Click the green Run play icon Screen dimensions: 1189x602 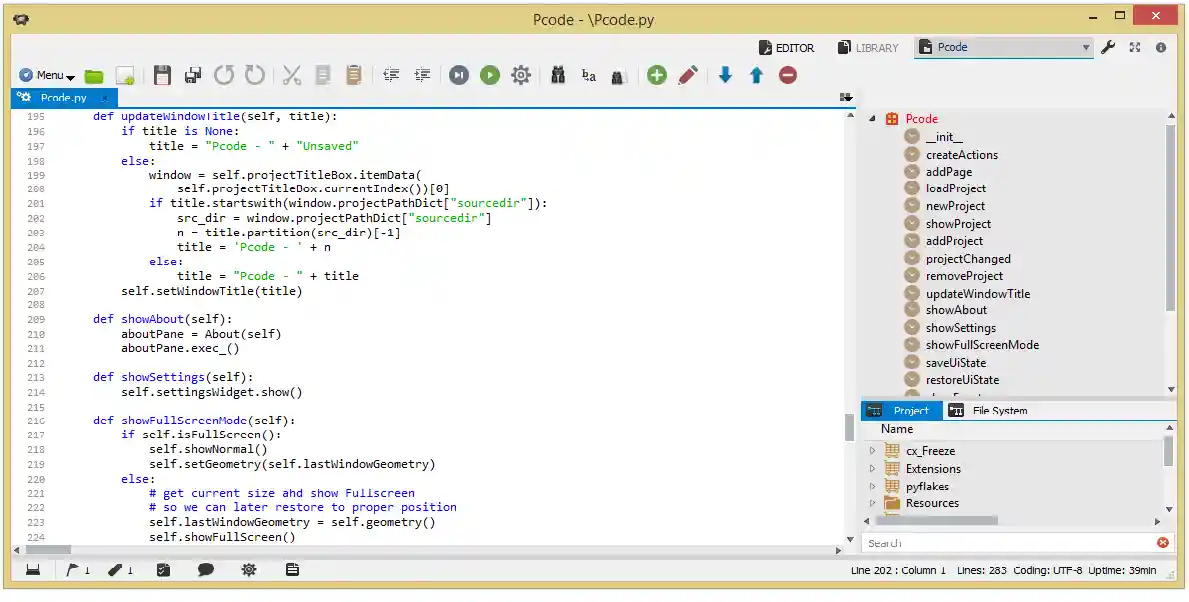tap(489, 75)
